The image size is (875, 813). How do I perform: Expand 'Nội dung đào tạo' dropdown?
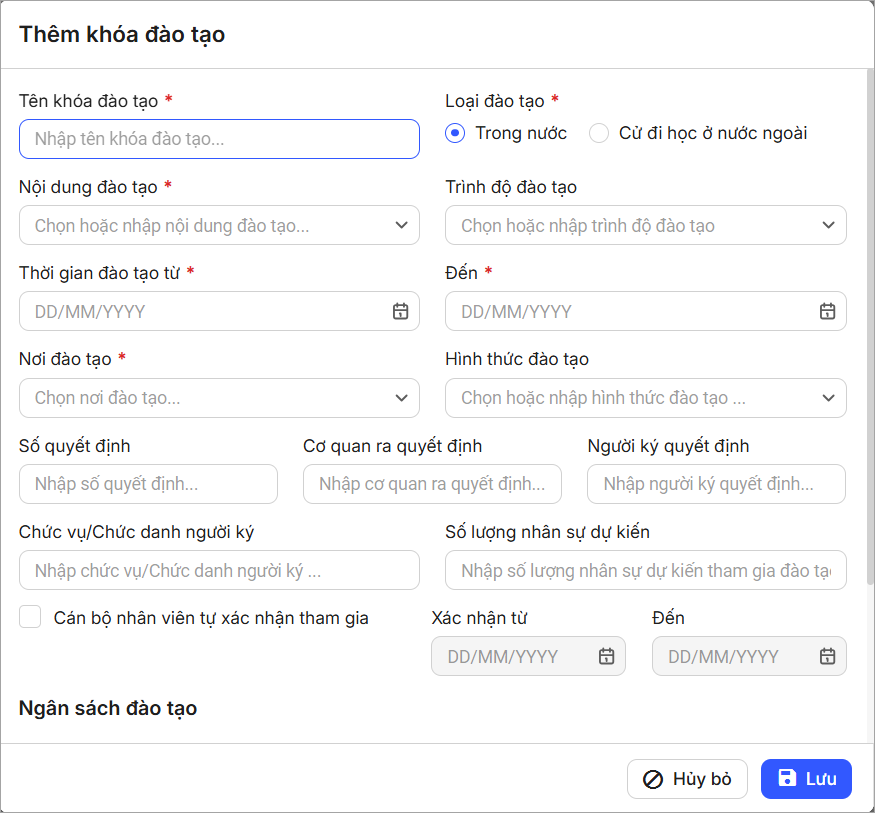point(400,226)
